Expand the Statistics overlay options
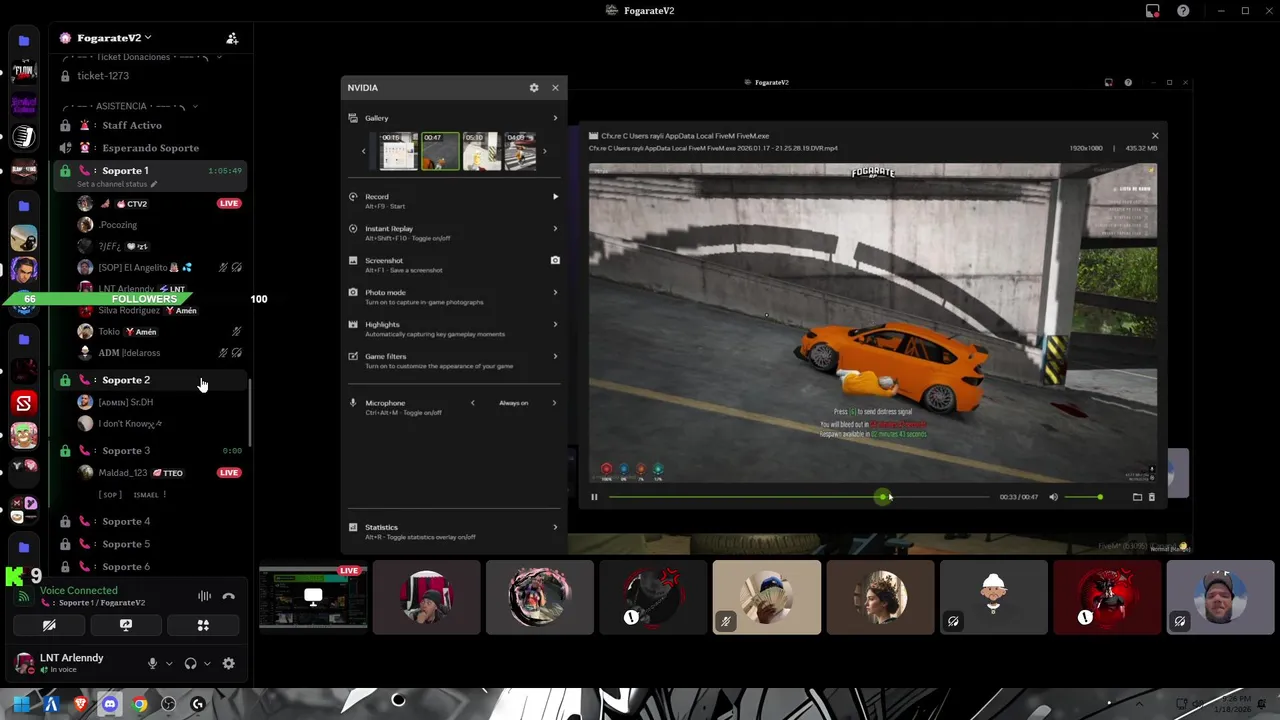This screenshot has width=1280, height=720. pyautogui.click(x=555, y=527)
